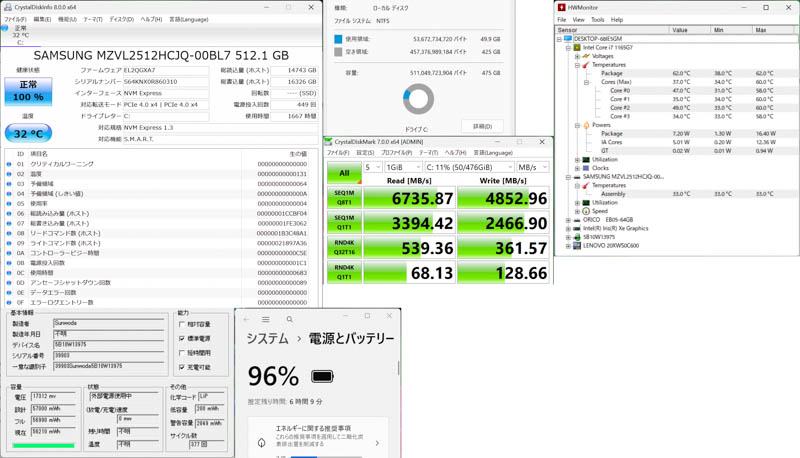Click the Voltages sensor icon in HWMonitor
Screen dimensions: 800x458
587,56
